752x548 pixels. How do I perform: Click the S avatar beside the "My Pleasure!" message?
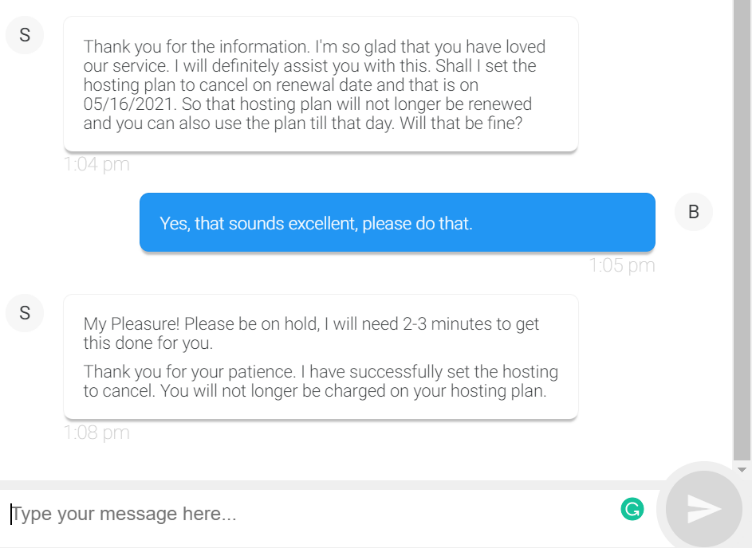click(25, 313)
